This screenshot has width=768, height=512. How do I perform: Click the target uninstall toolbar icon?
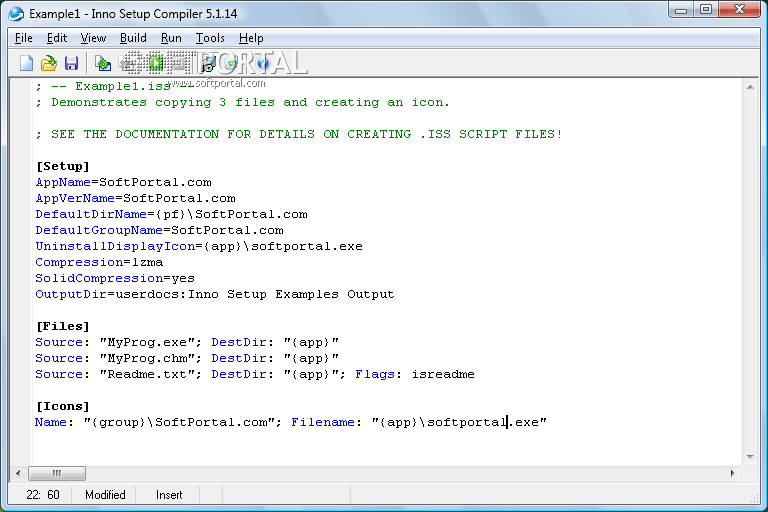[231, 63]
